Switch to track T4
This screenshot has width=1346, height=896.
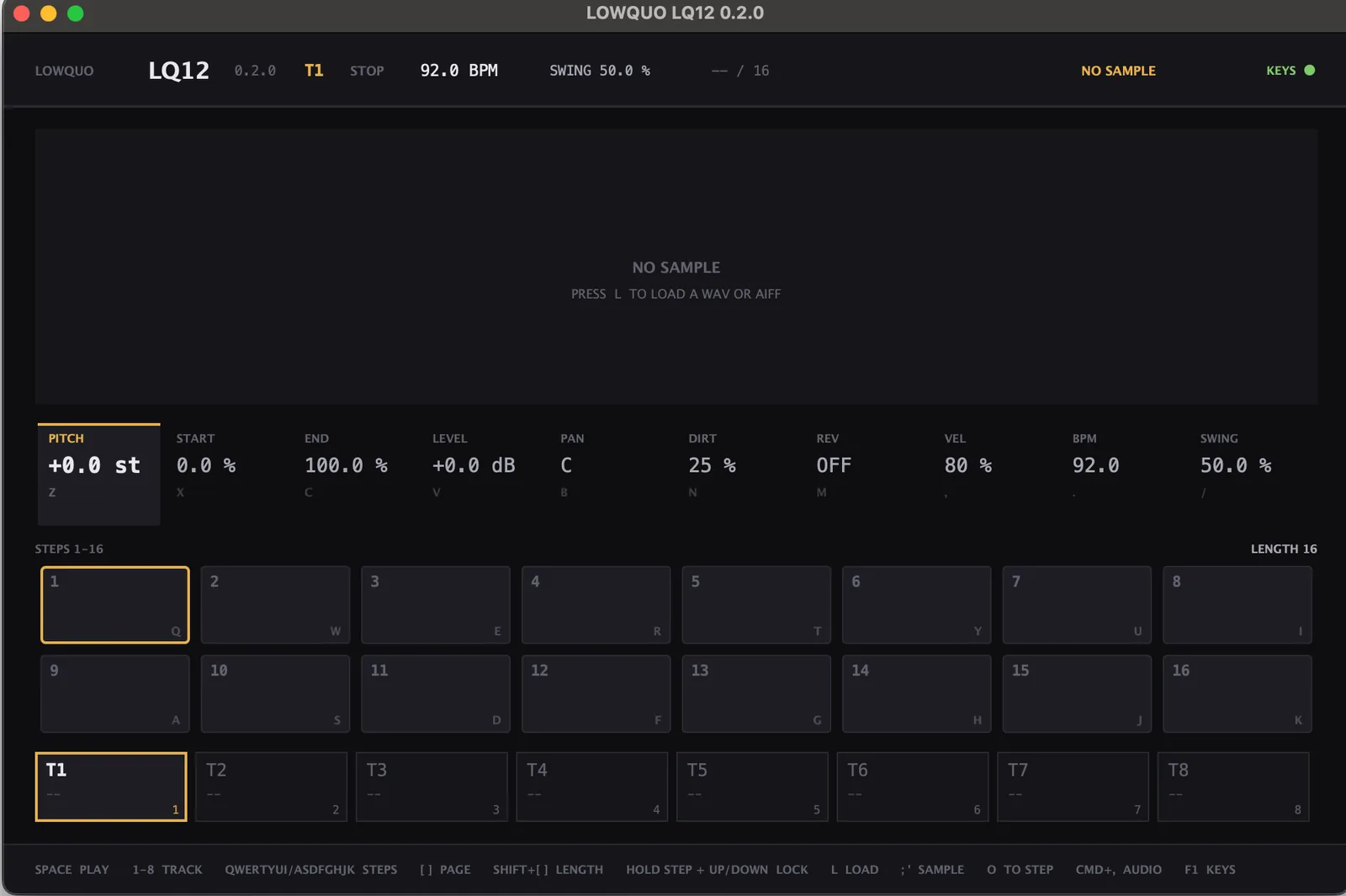(591, 787)
